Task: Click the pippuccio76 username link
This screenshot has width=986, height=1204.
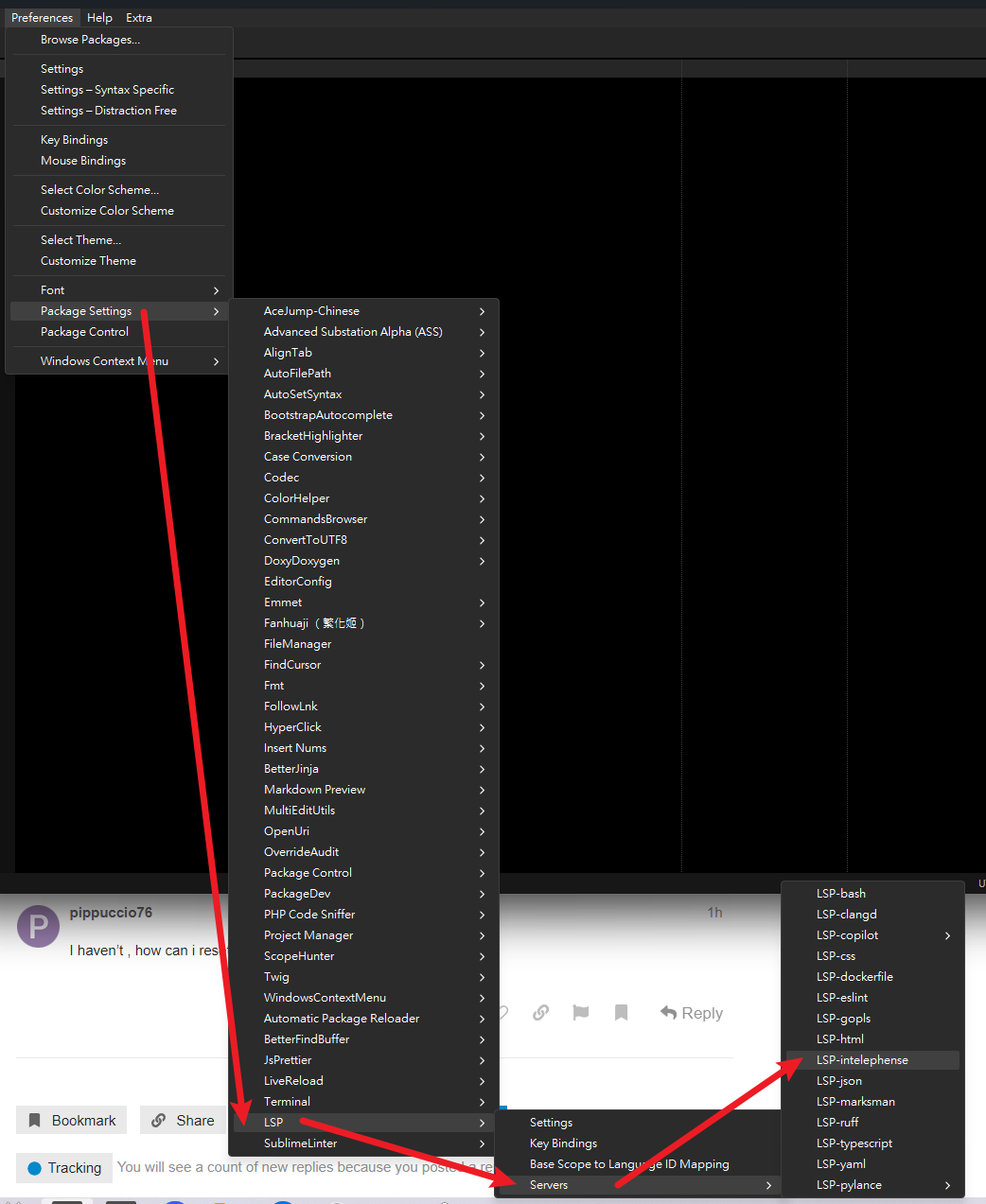Action: pyautogui.click(x=111, y=913)
